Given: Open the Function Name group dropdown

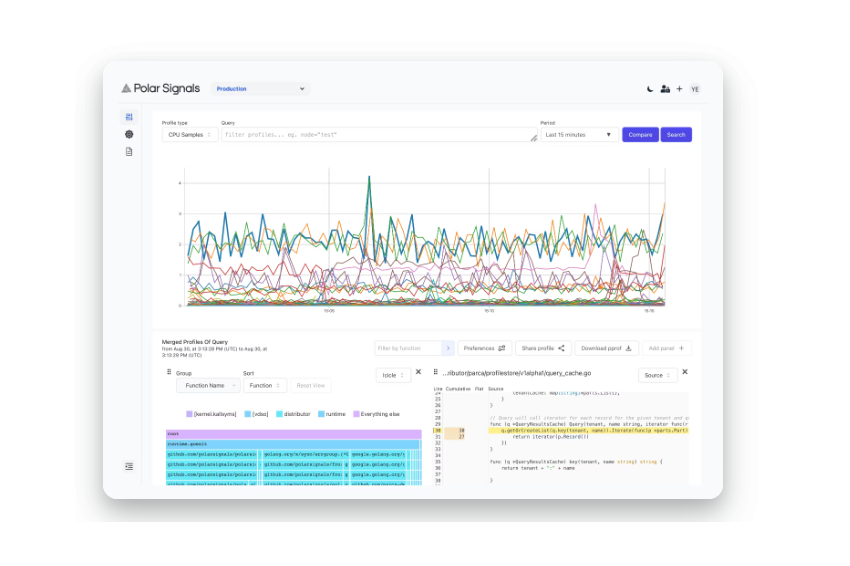Looking at the screenshot, I should (x=208, y=385).
